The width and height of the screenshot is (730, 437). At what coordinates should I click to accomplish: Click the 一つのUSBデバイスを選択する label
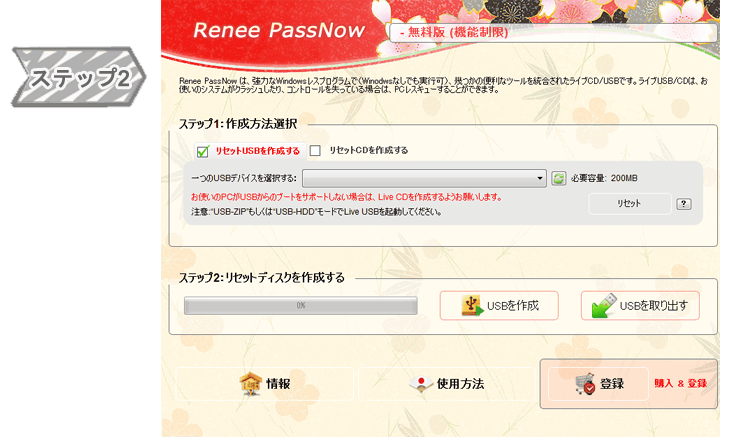[243, 178]
